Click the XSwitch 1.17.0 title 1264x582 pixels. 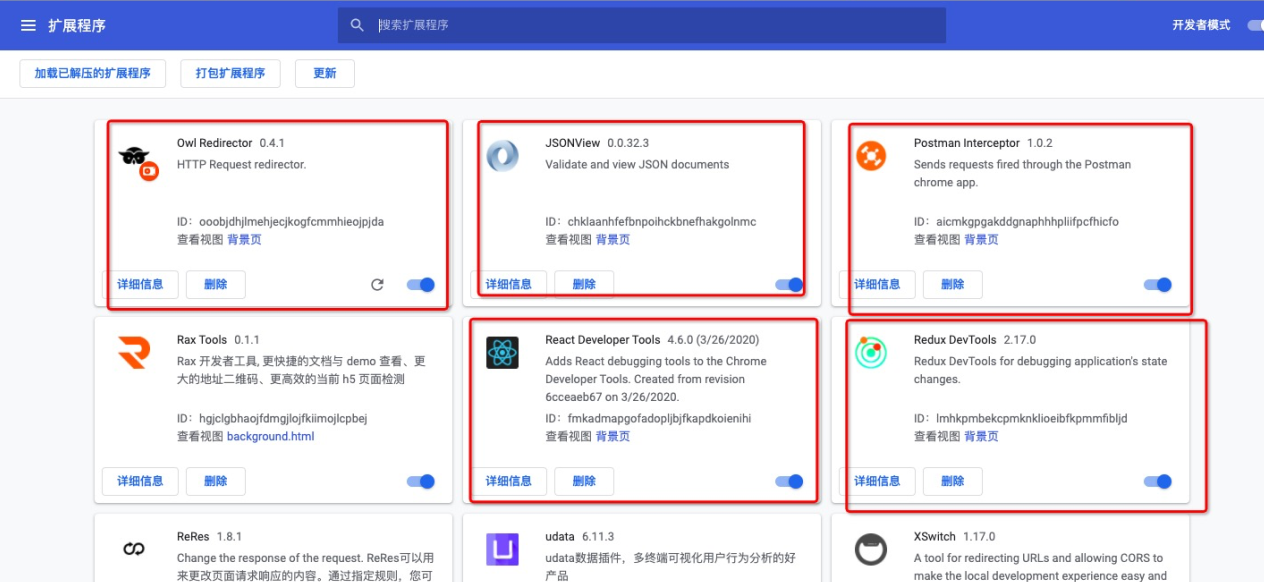[x=954, y=537]
